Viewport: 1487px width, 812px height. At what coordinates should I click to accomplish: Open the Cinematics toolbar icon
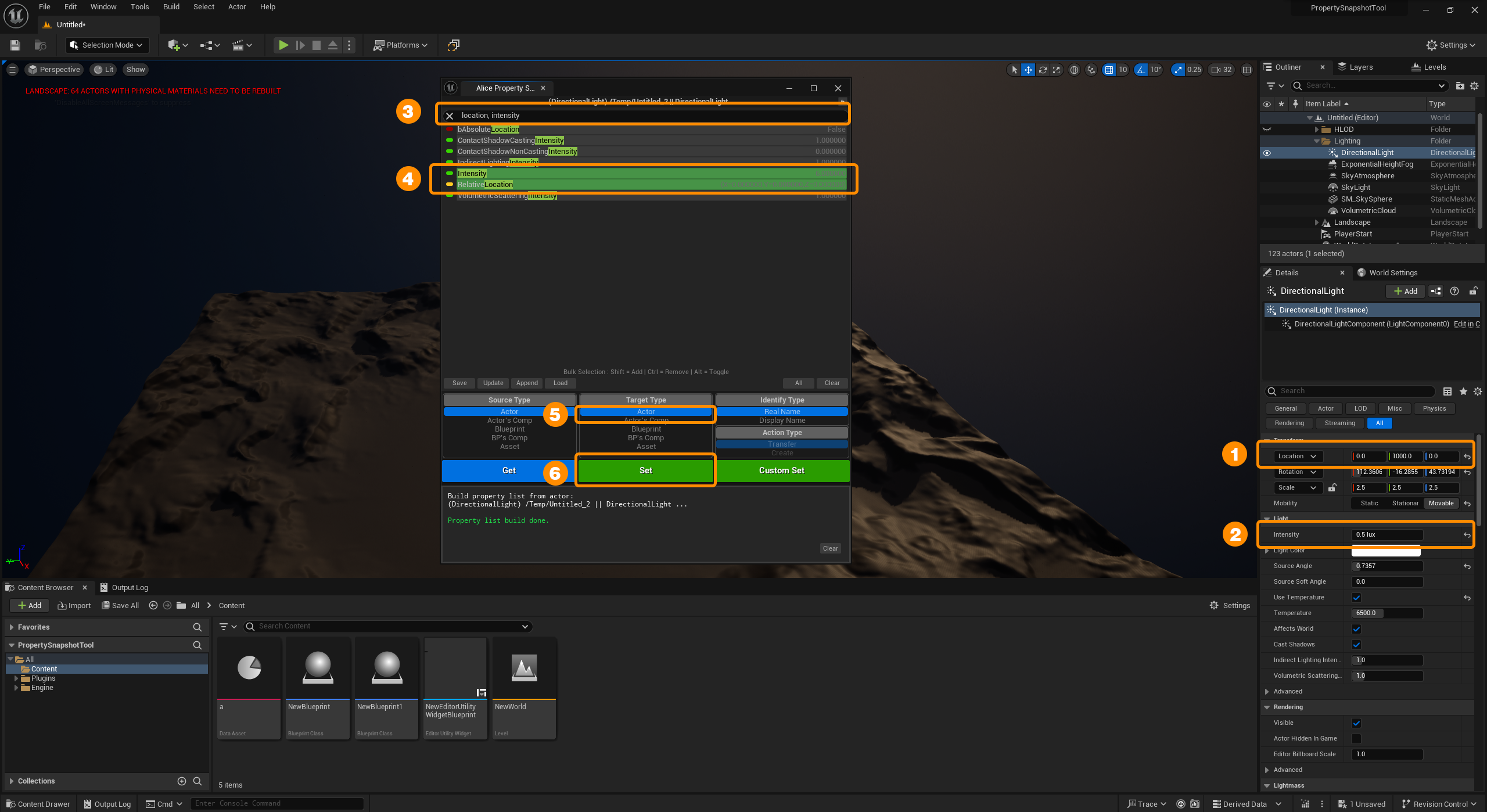click(239, 45)
